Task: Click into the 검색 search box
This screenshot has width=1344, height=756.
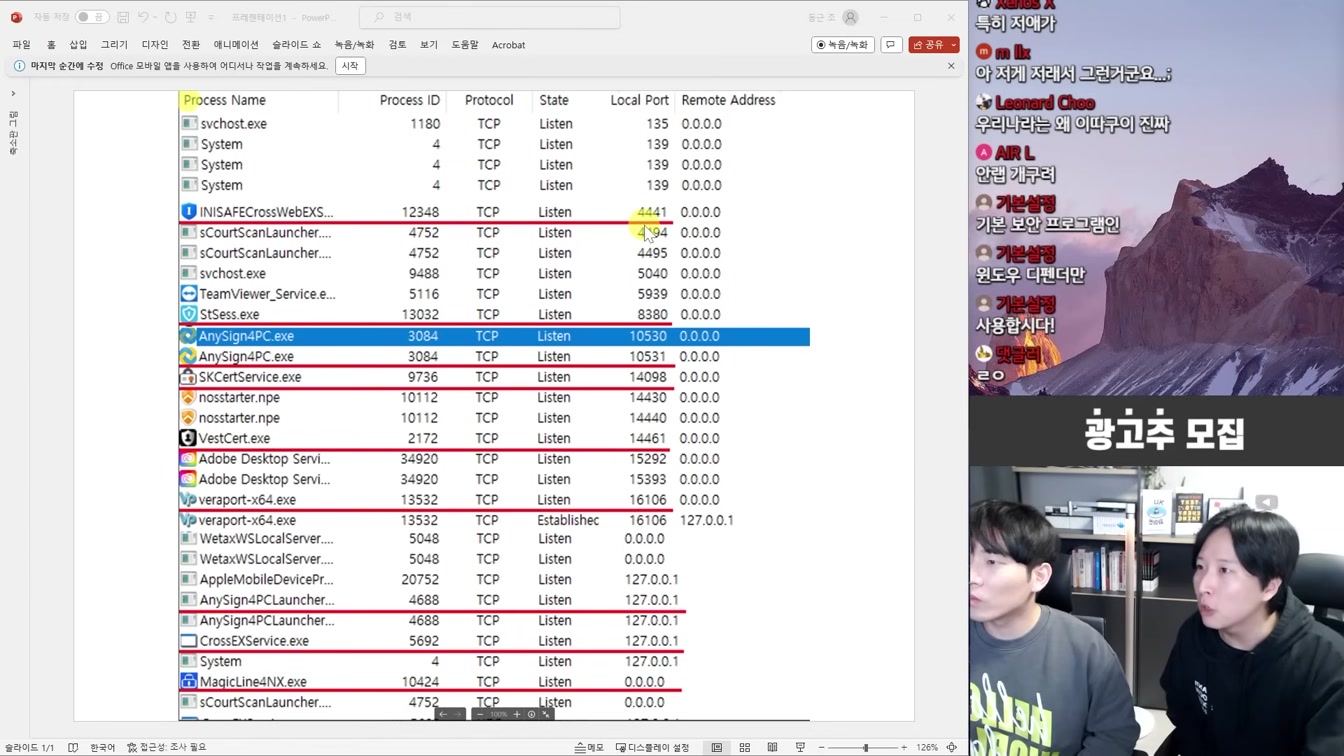Action: (490, 17)
